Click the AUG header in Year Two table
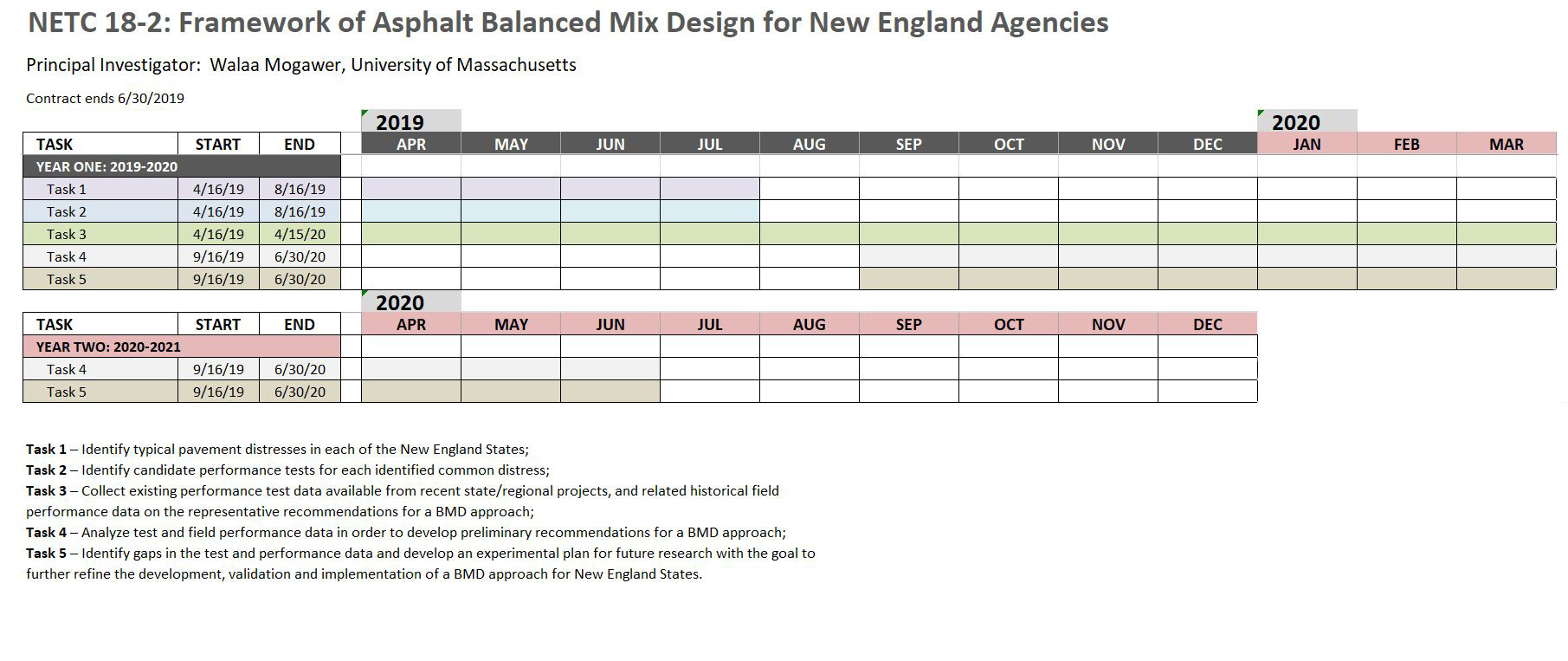Viewport: 1568px width, 661px height. [x=810, y=324]
